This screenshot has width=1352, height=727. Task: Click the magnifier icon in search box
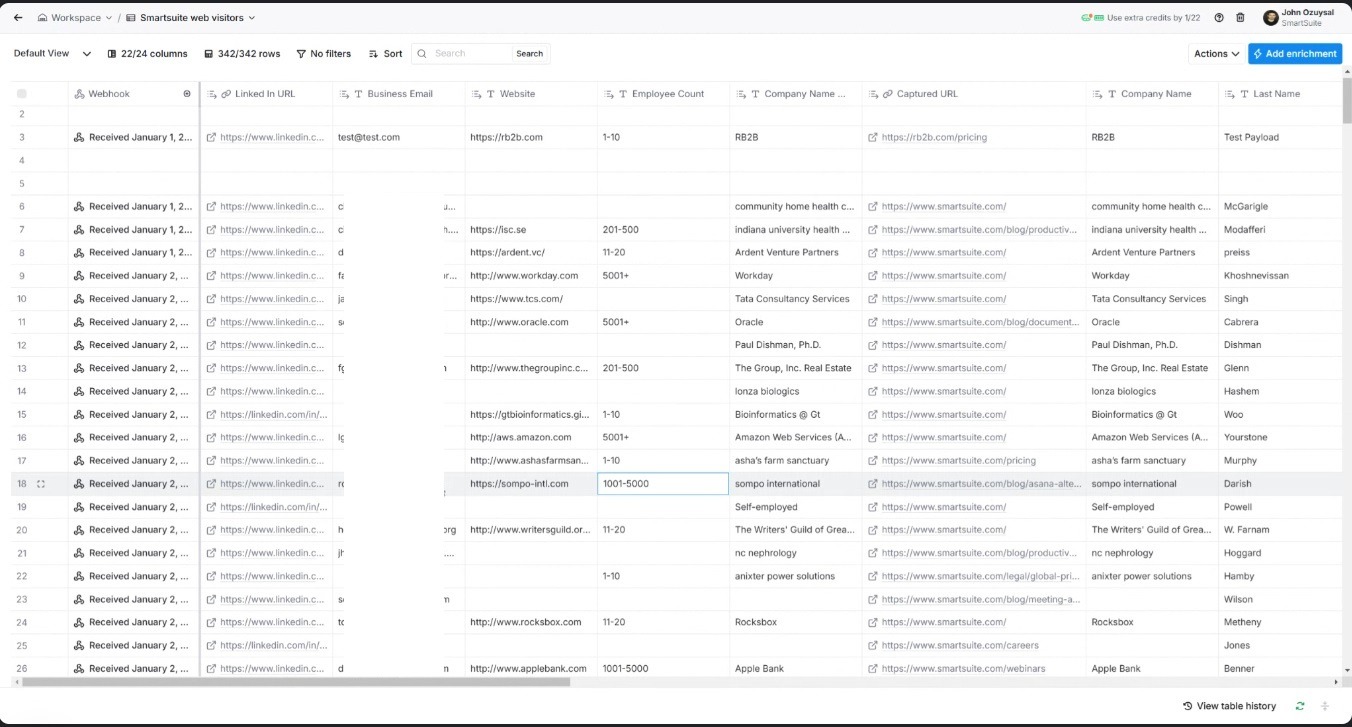pos(424,54)
